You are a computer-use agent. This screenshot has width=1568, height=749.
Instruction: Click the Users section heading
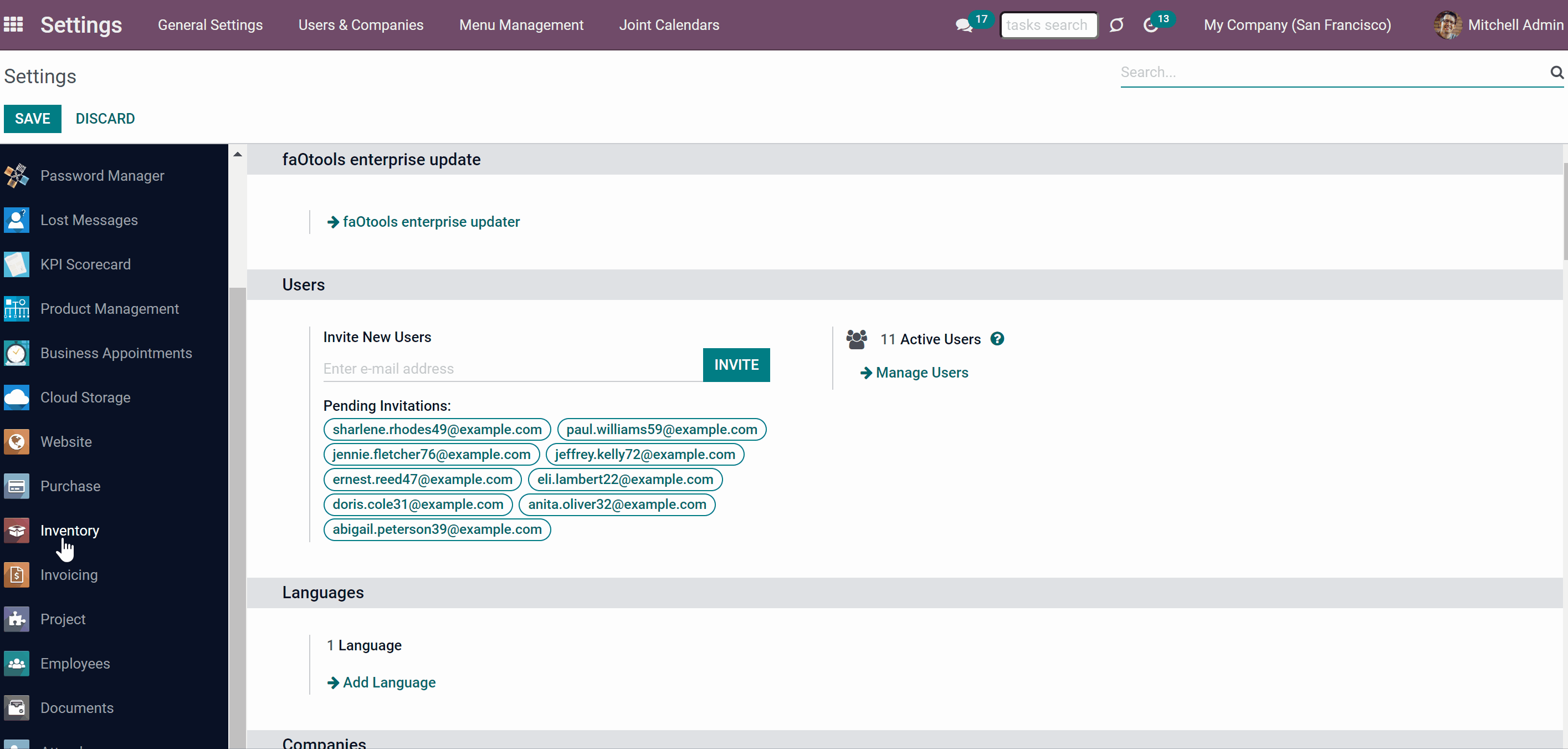[x=303, y=285]
